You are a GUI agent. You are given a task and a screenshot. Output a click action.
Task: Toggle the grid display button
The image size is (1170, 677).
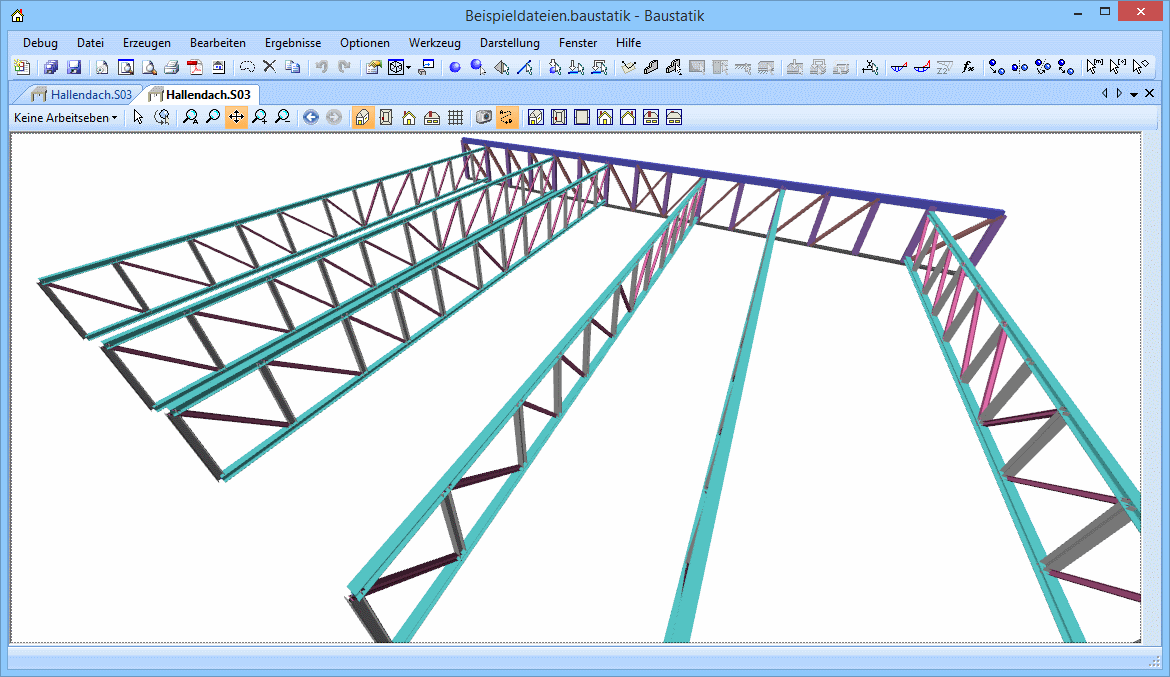pyautogui.click(x=455, y=117)
